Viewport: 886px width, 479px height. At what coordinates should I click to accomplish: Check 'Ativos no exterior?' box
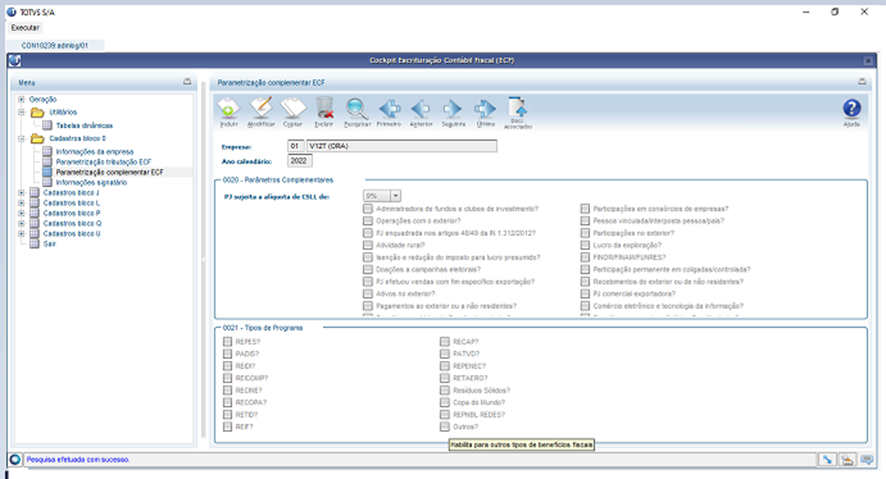coord(368,294)
